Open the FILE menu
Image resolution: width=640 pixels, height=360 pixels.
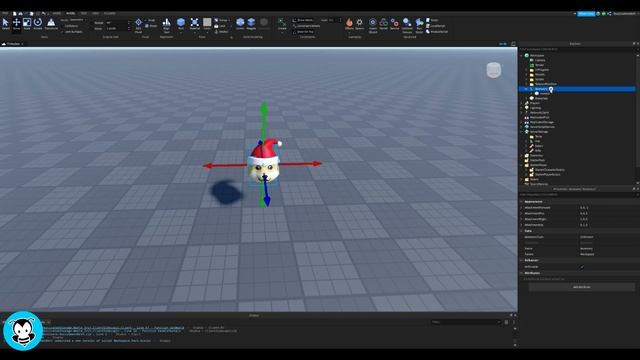[5, 13]
